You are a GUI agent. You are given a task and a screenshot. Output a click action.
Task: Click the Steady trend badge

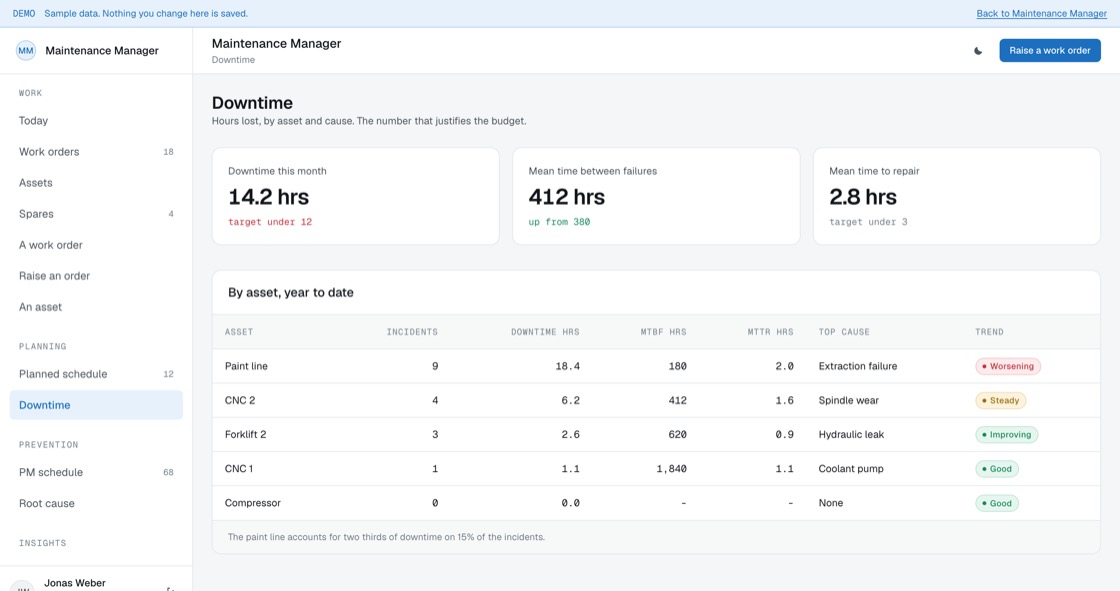[x=1001, y=401]
